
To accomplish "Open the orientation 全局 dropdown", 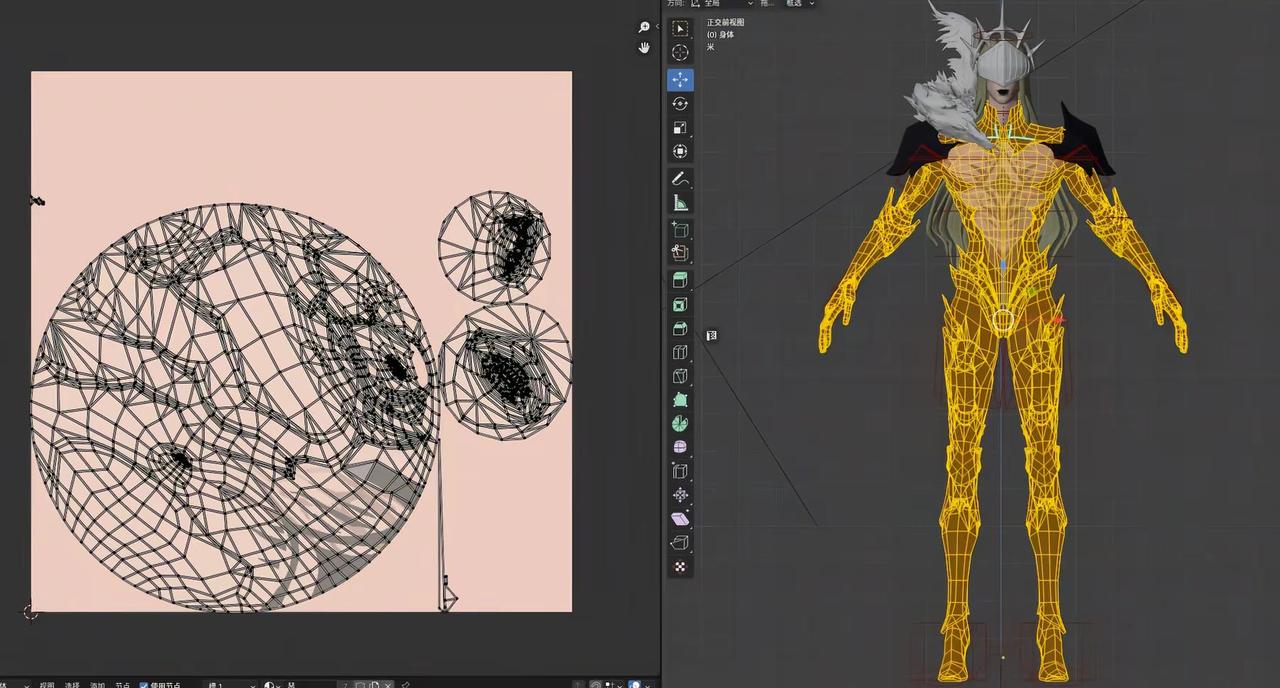I will click(x=720, y=4).
